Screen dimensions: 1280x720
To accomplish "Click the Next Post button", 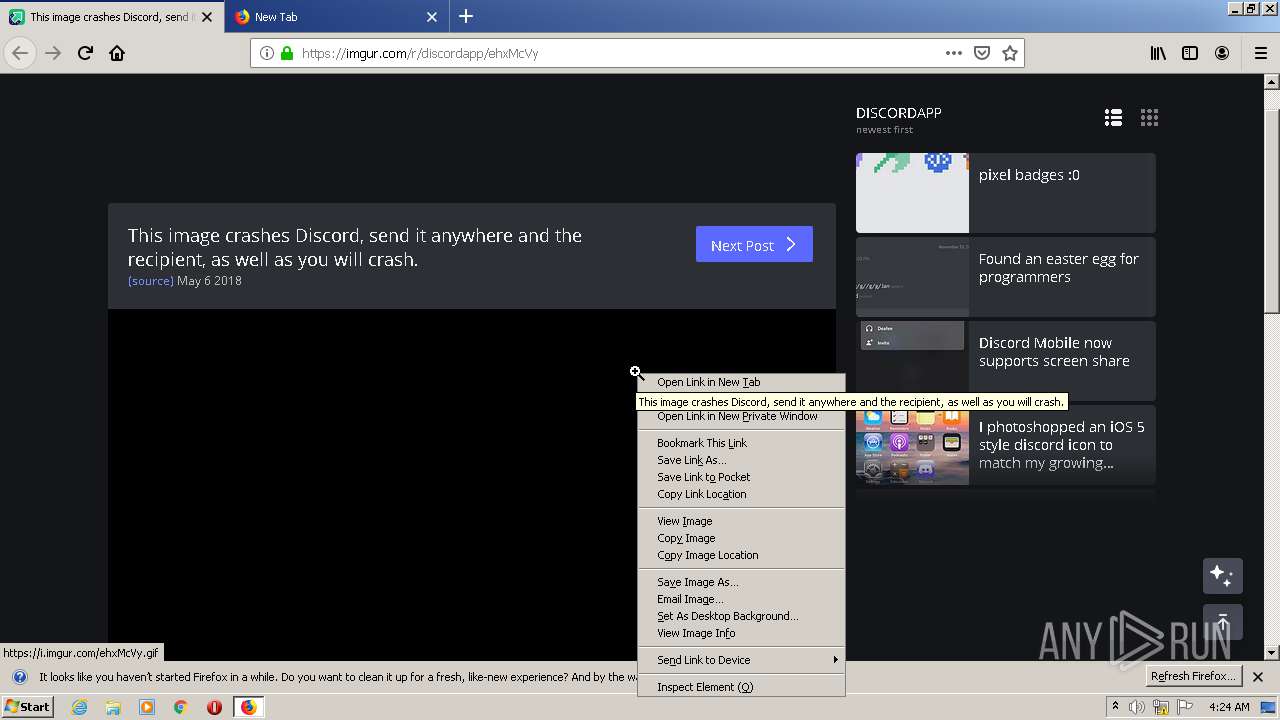I will pos(754,244).
